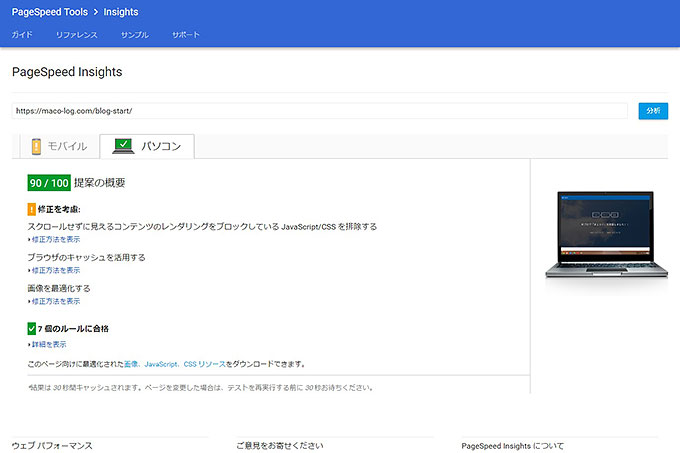Image resolution: width=680 pixels, height=453 pixels.
Task: Open the ガイド menu item
Action: coord(22,35)
